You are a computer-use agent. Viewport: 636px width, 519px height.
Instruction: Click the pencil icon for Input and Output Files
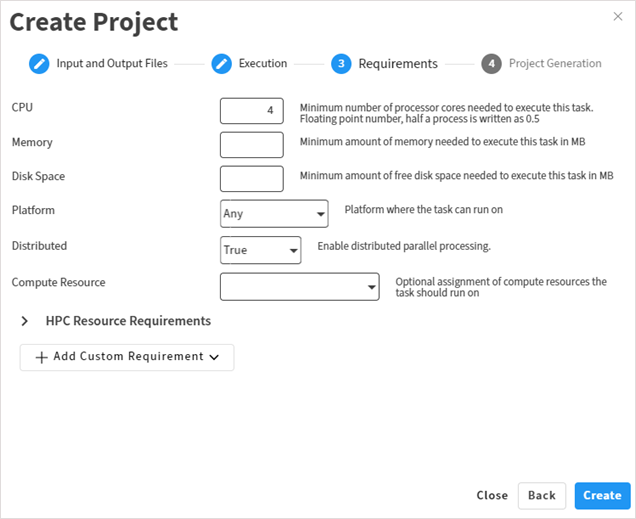pos(39,64)
